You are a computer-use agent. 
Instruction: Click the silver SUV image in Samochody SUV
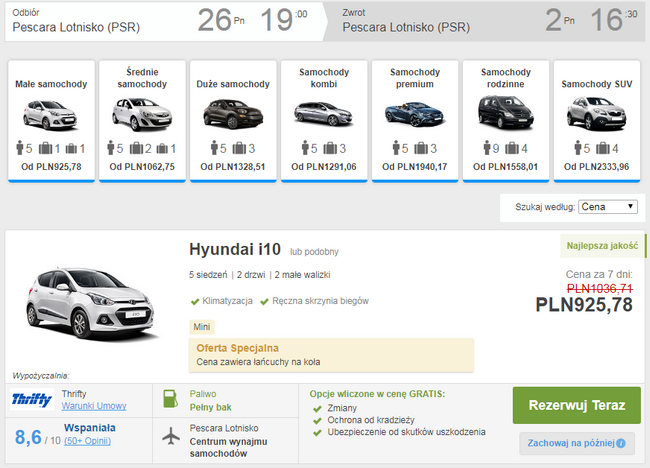pos(597,114)
